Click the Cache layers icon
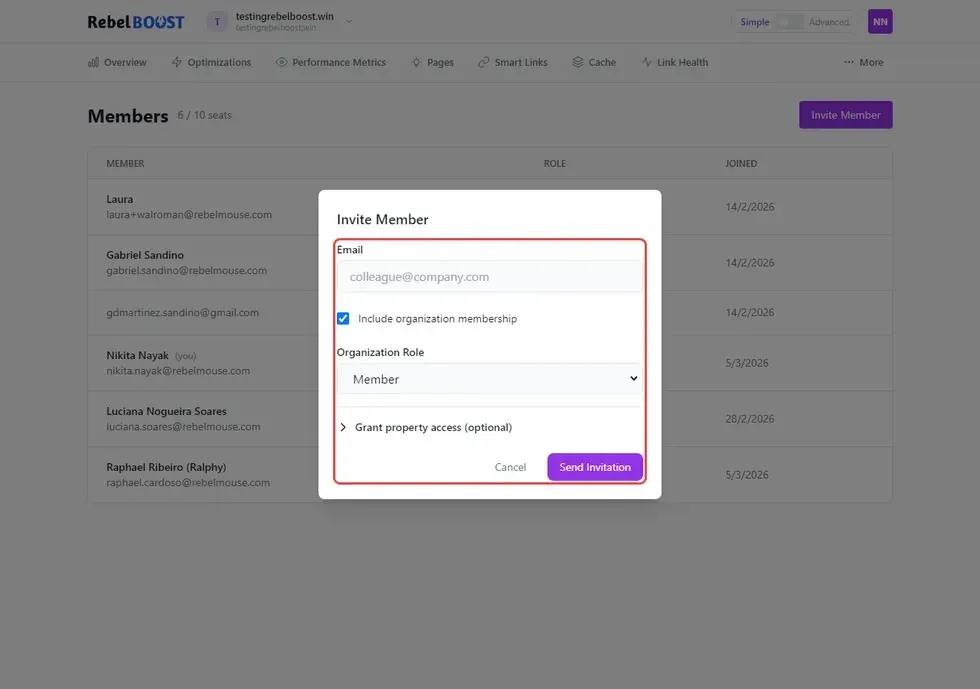The height and width of the screenshot is (689, 980). coord(578,62)
